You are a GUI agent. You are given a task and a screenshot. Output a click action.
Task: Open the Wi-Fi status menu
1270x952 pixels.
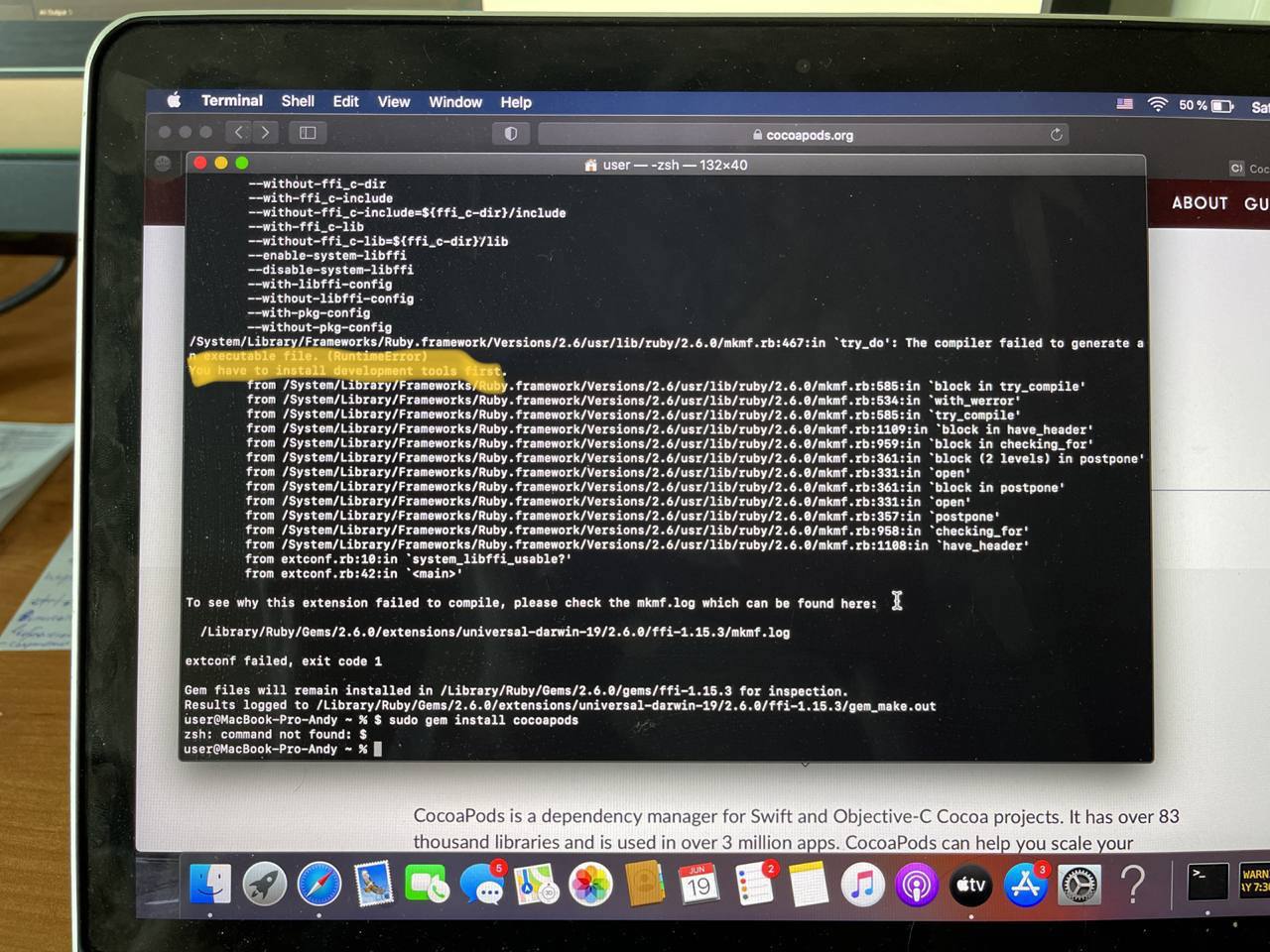[1157, 104]
